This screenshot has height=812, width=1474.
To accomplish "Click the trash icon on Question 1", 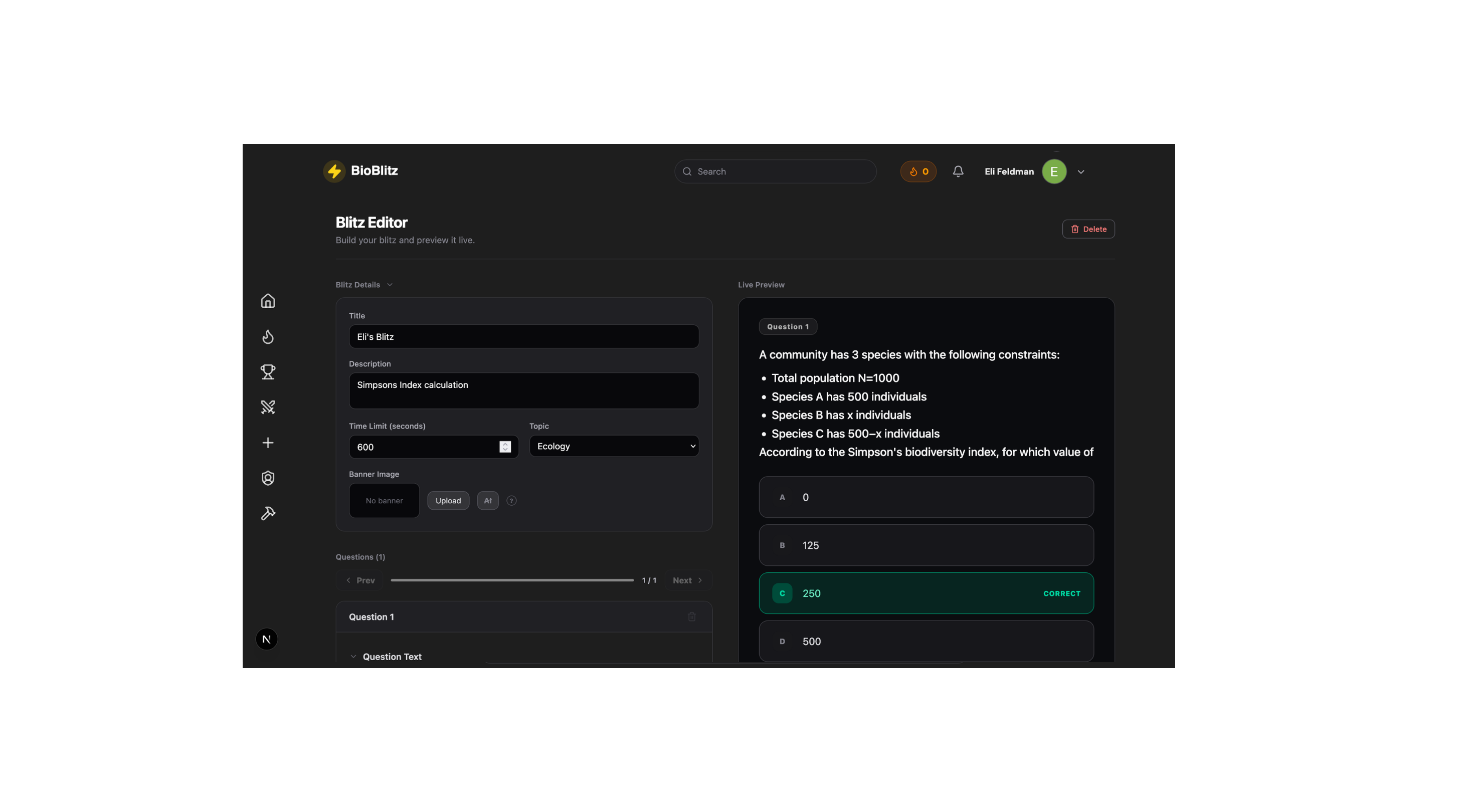I will 691,617.
